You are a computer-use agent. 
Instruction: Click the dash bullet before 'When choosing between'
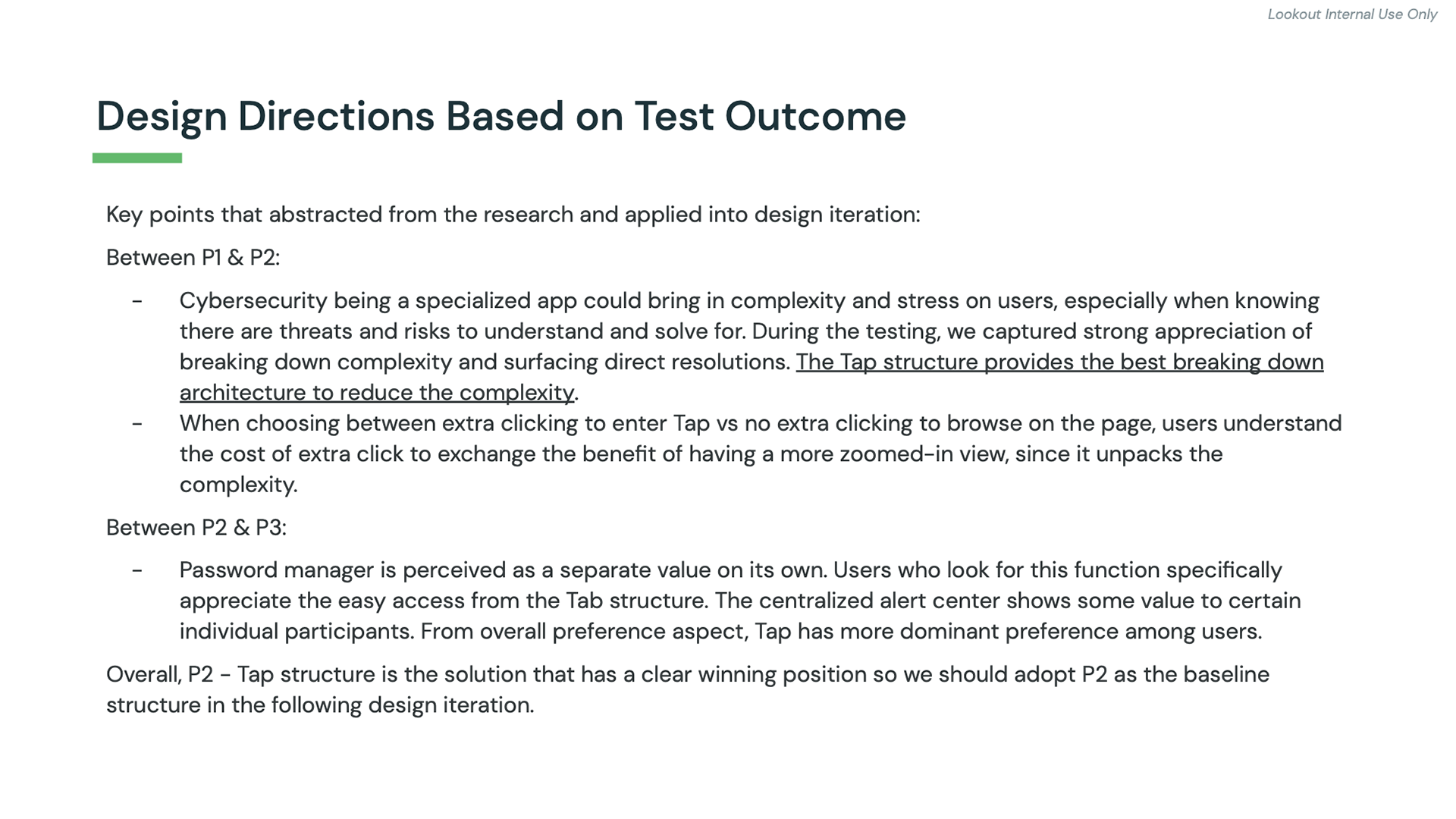click(137, 423)
